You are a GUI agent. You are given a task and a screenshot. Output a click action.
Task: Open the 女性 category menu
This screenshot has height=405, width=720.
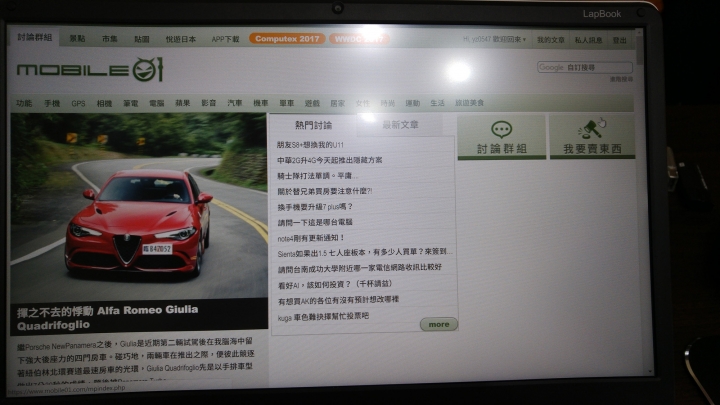tap(363, 103)
